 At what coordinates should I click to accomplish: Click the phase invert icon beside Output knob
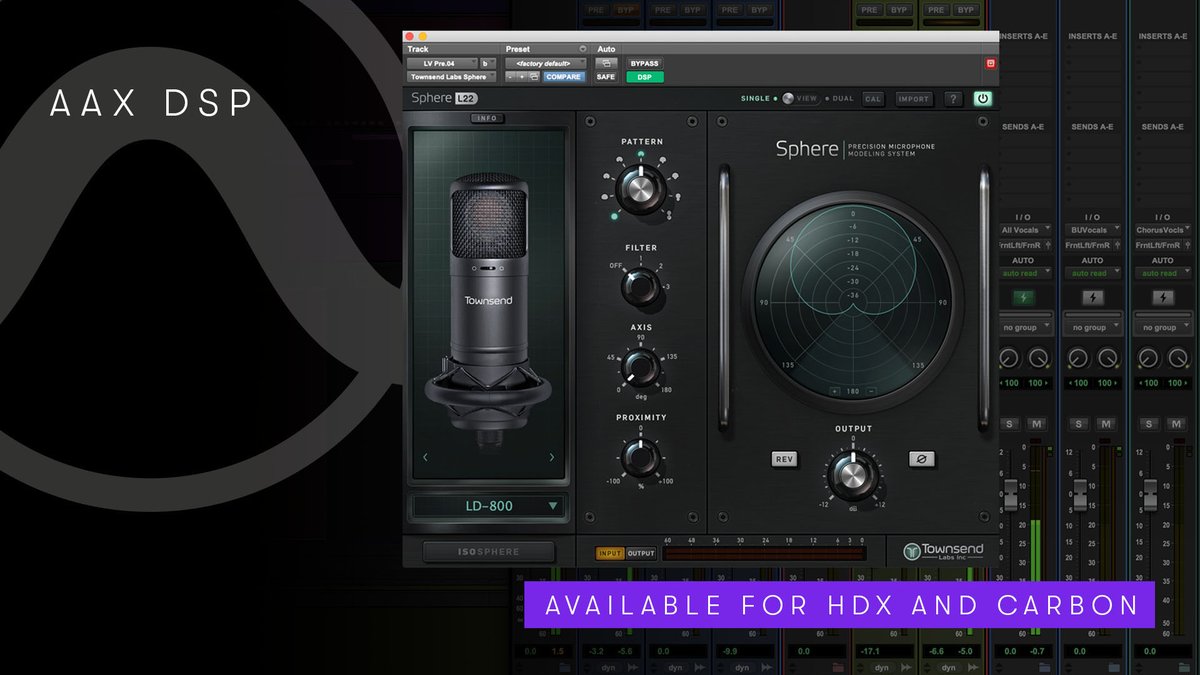921,459
